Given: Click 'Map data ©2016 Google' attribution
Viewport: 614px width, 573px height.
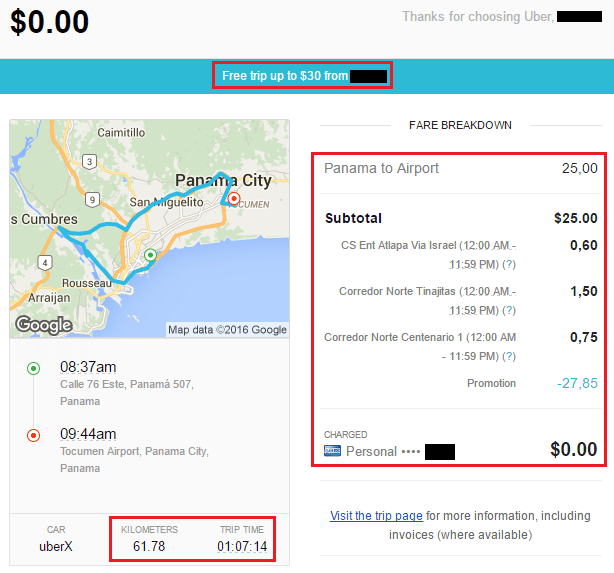Looking at the screenshot, I should (228, 330).
